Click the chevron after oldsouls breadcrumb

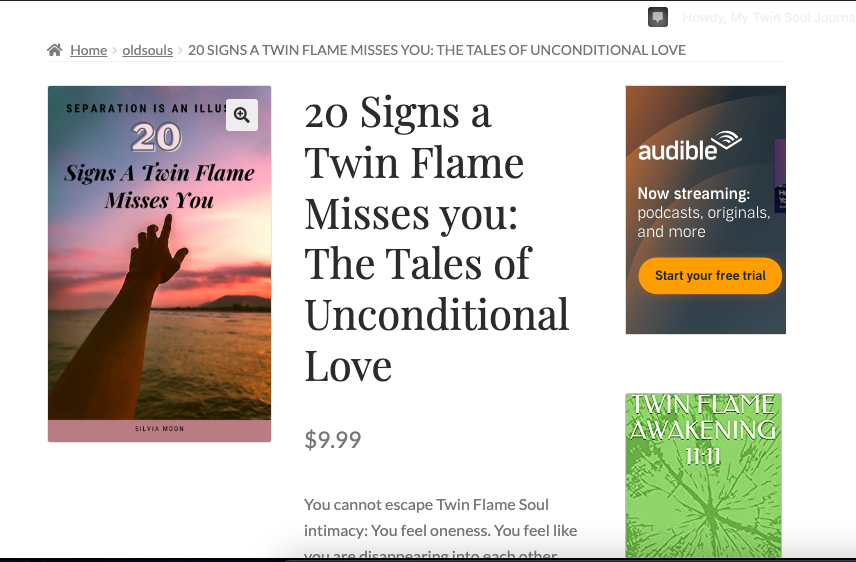[180, 50]
